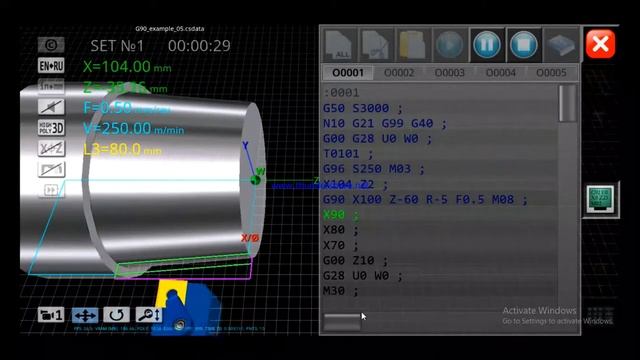Toggle the sound mute button
640x360 pixels.
coord(51,107)
